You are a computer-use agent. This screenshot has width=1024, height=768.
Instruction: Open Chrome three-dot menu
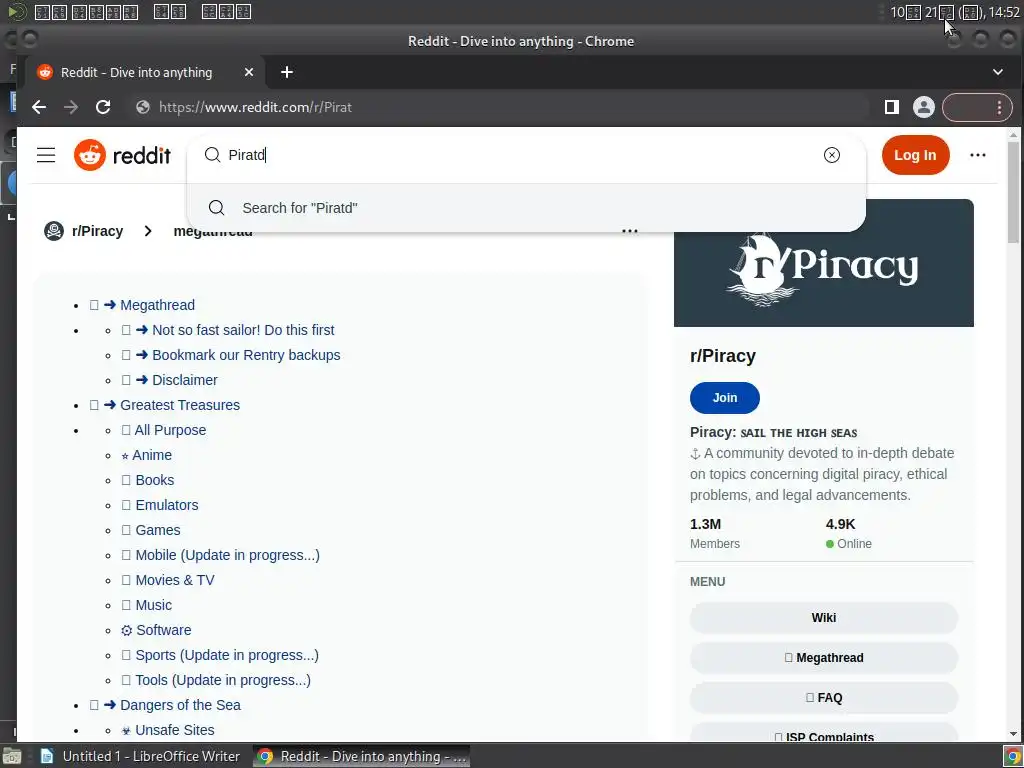pos(999,107)
